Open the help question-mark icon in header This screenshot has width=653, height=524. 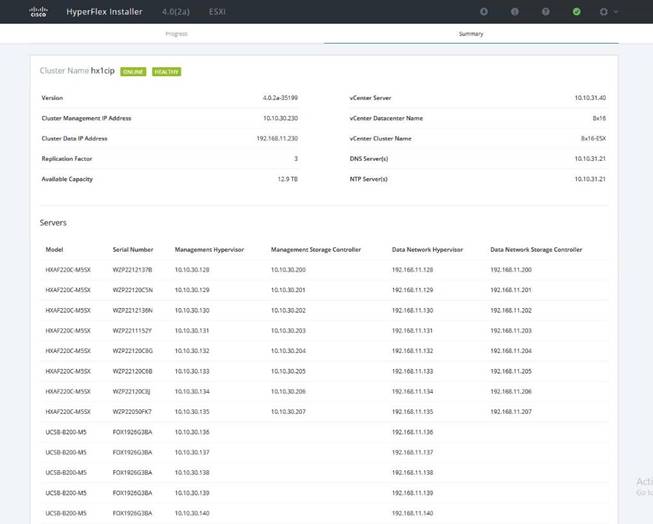click(x=546, y=12)
